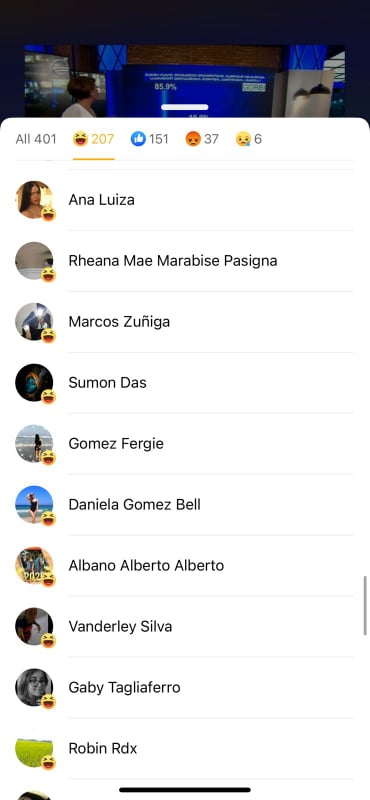
Task: Tap Albano Alberto Alberto's avatar
Action: tap(34, 565)
